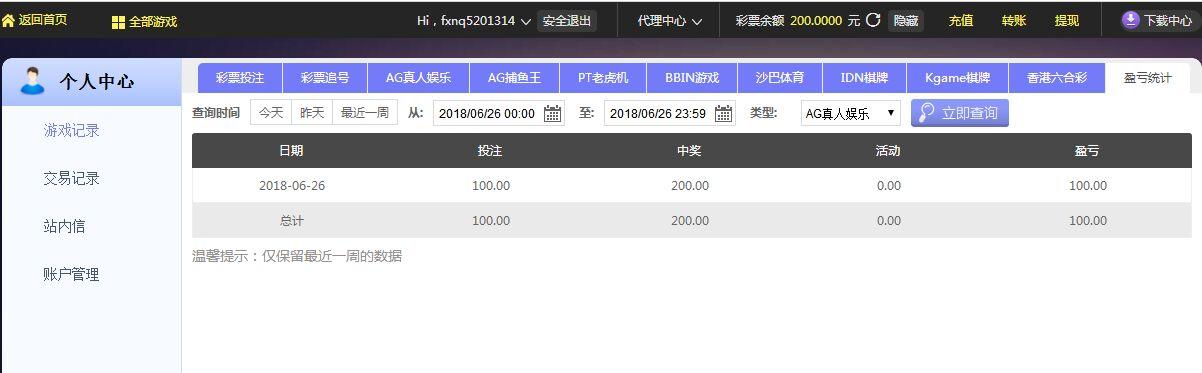Select the BBIN游戏 tab
The image size is (1202, 373).
pos(692,78)
